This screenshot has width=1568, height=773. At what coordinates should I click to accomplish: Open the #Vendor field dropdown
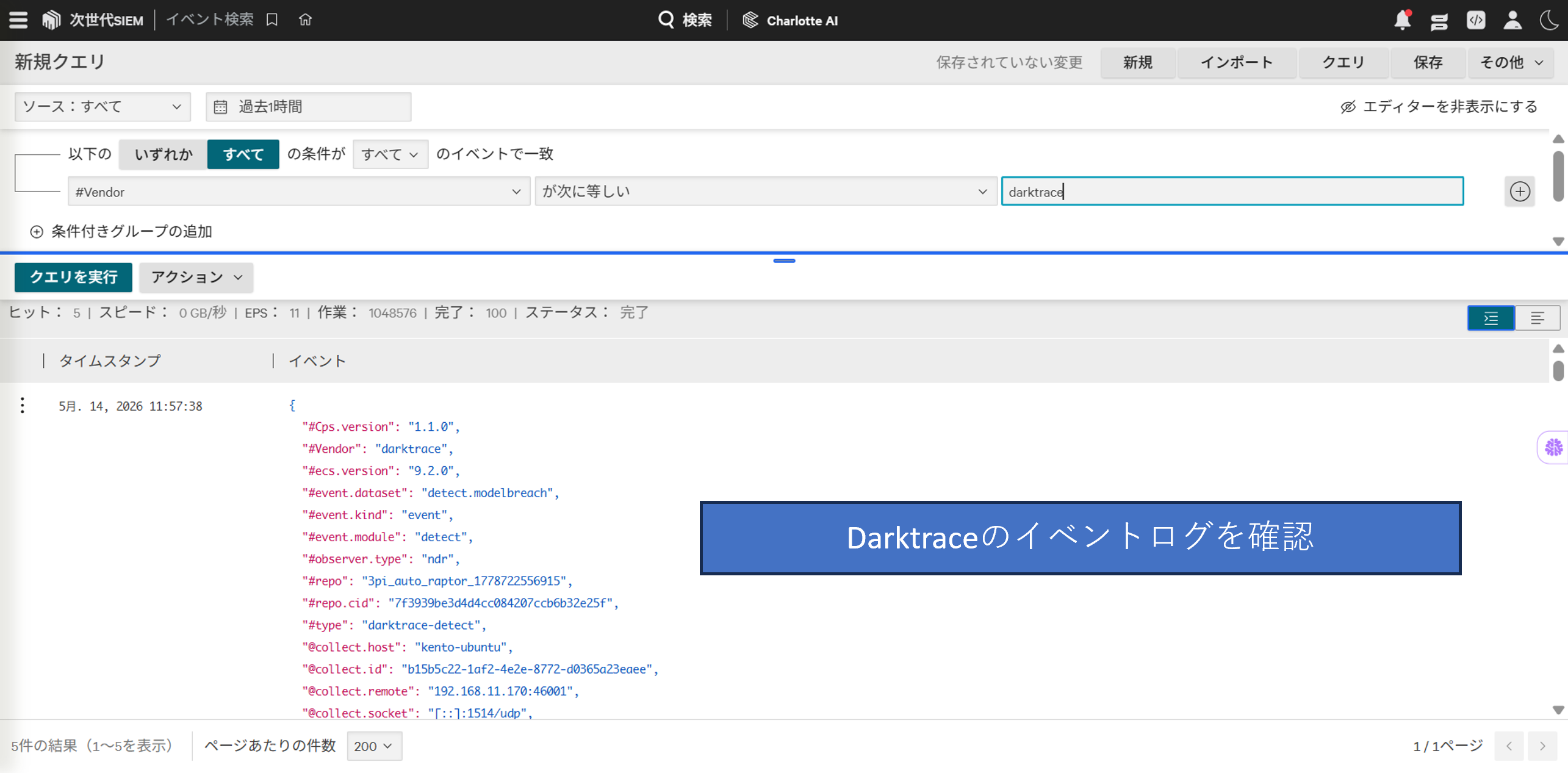298,192
